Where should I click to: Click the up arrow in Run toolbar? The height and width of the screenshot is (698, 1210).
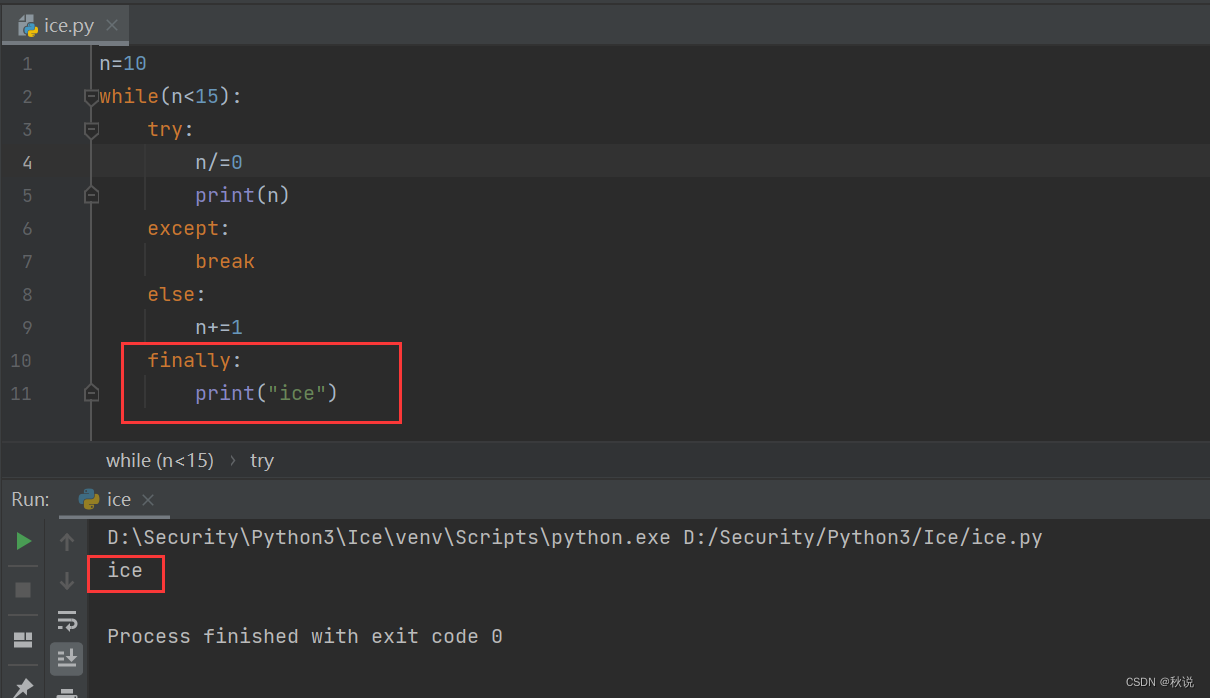tap(67, 542)
